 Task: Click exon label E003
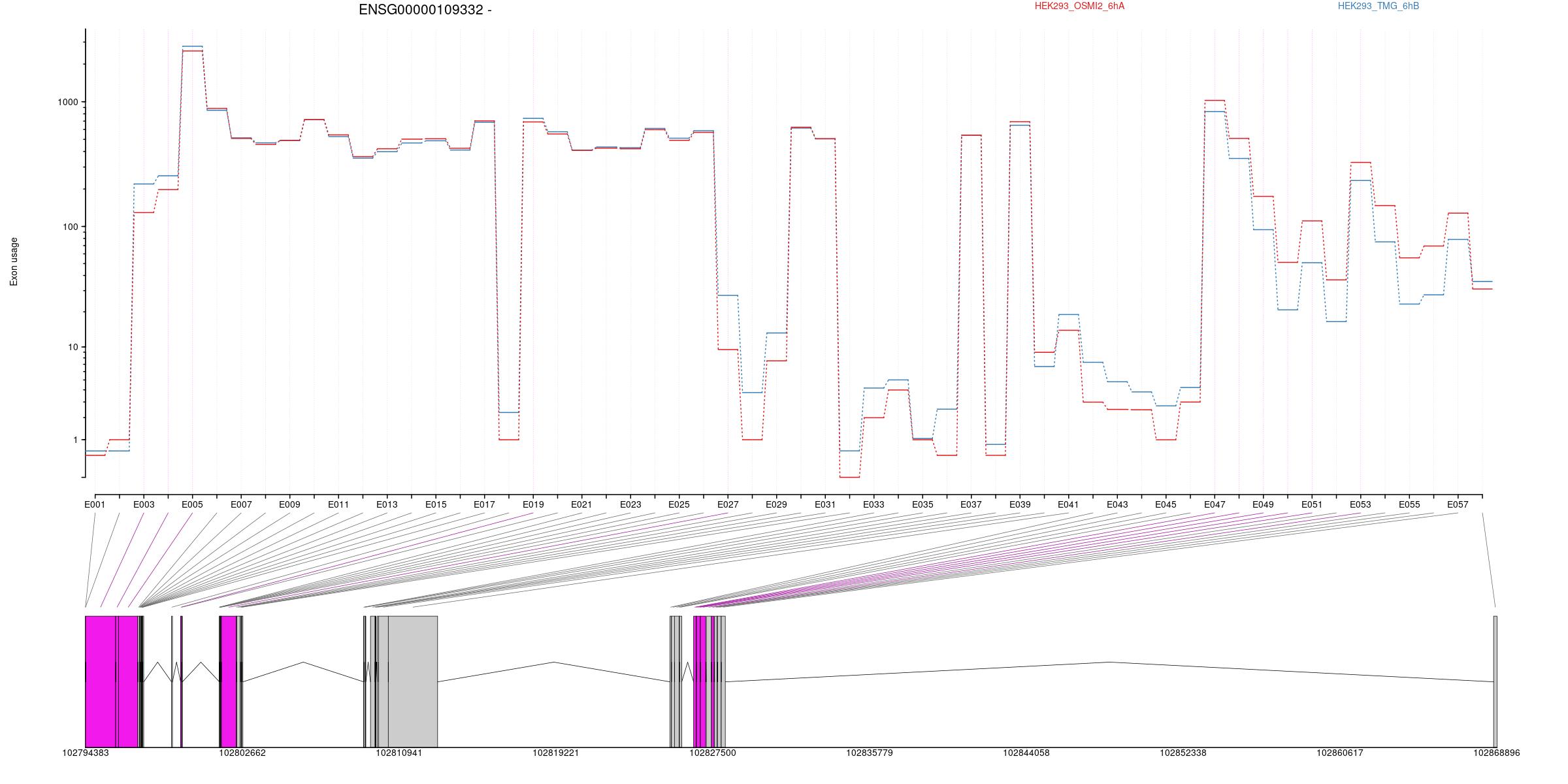pos(144,504)
